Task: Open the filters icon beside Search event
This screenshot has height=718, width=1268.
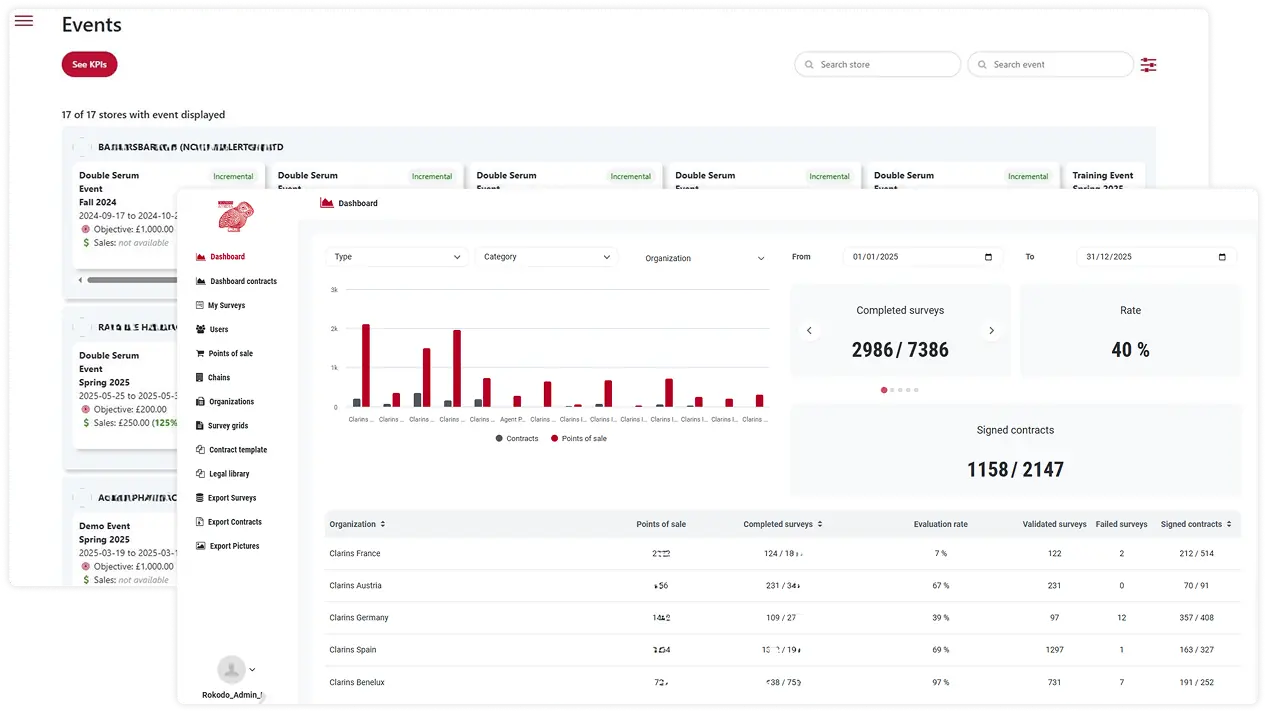Action: (x=1147, y=64)
